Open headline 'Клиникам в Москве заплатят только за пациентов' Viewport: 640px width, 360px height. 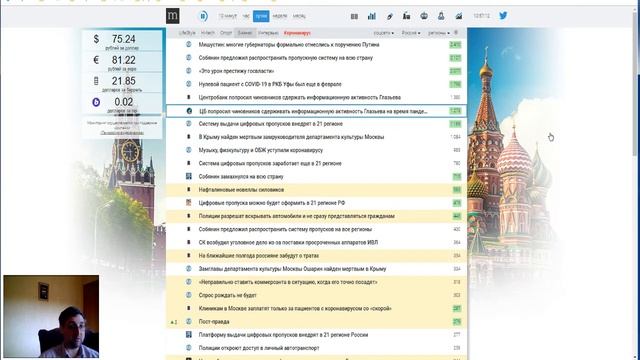[x=295, y=308]
